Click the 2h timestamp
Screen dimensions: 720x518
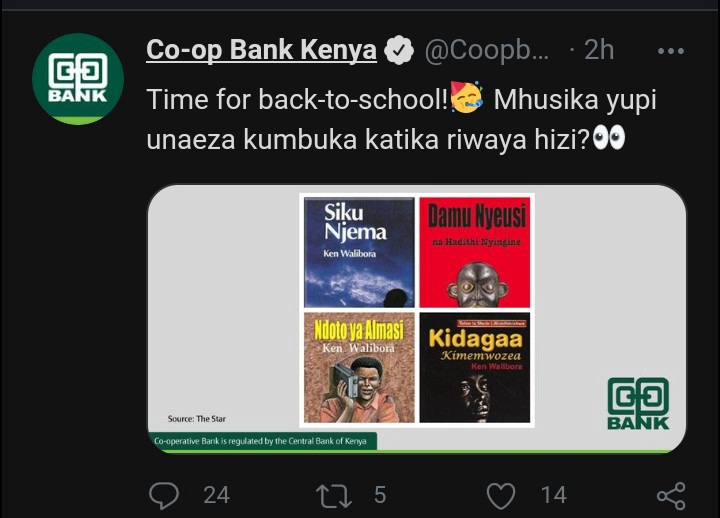pyautogui.click(x=599, y=50)
